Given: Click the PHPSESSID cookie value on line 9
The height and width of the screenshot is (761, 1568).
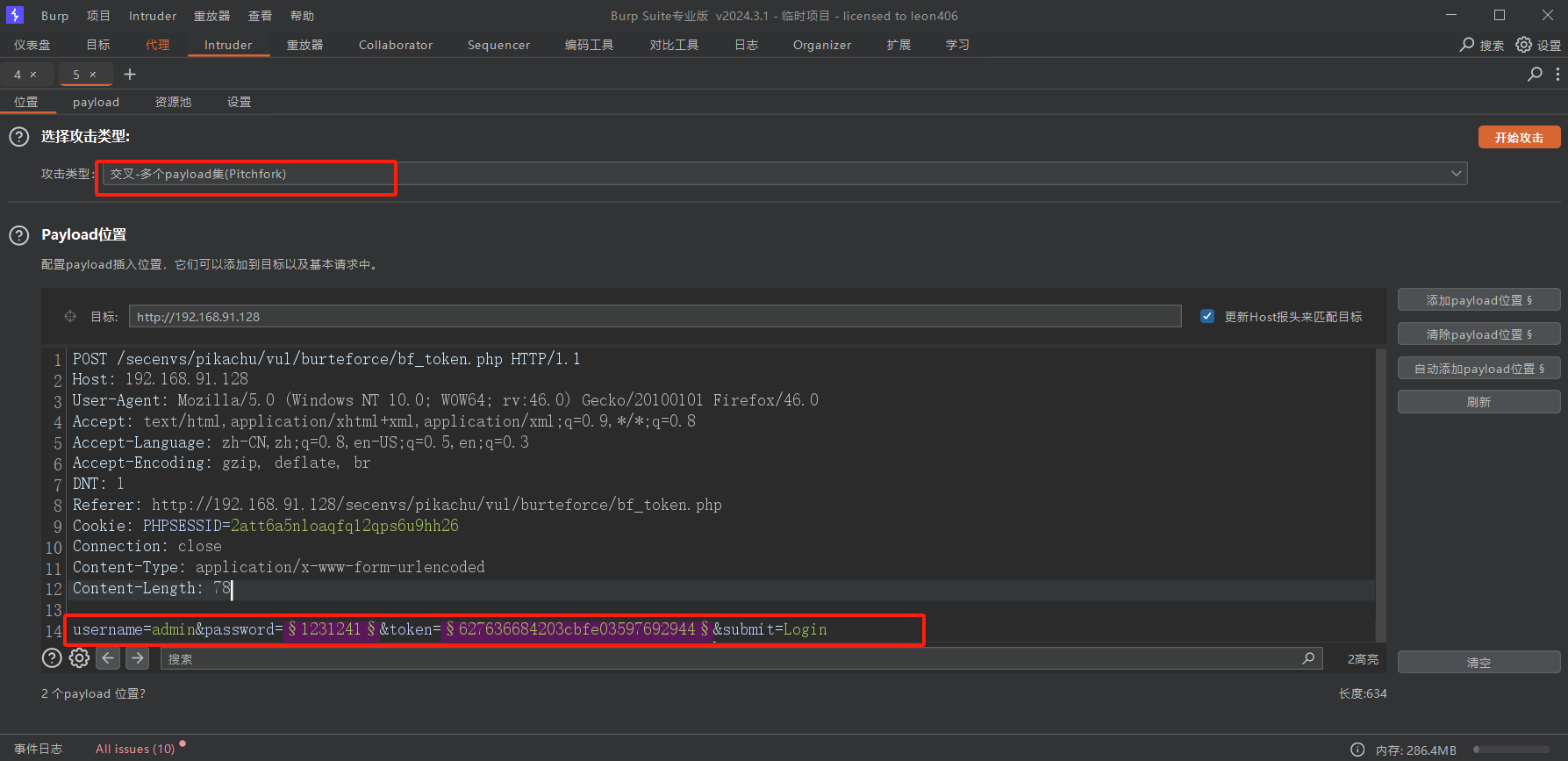Looking at the screenshot, I should coord(344,526).
